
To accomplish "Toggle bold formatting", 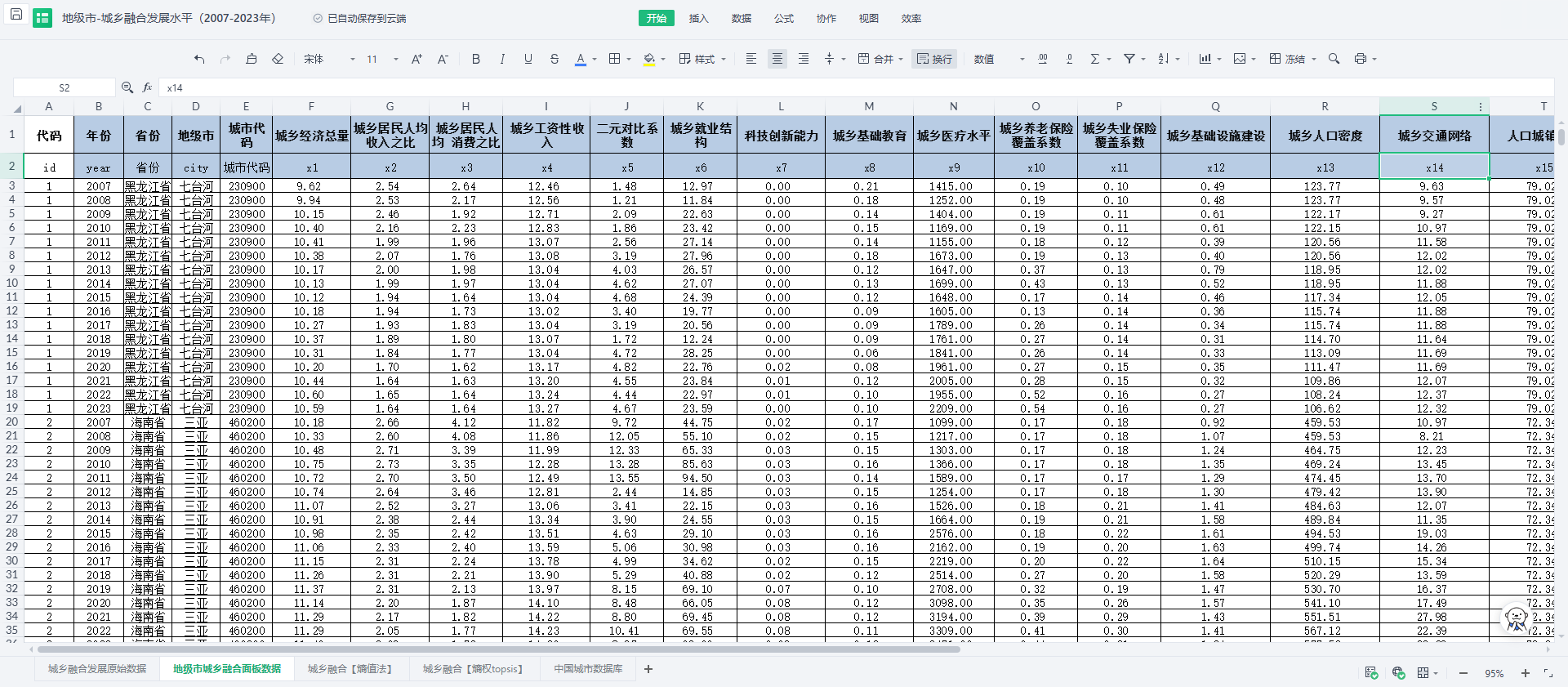I will click(475, 59).
